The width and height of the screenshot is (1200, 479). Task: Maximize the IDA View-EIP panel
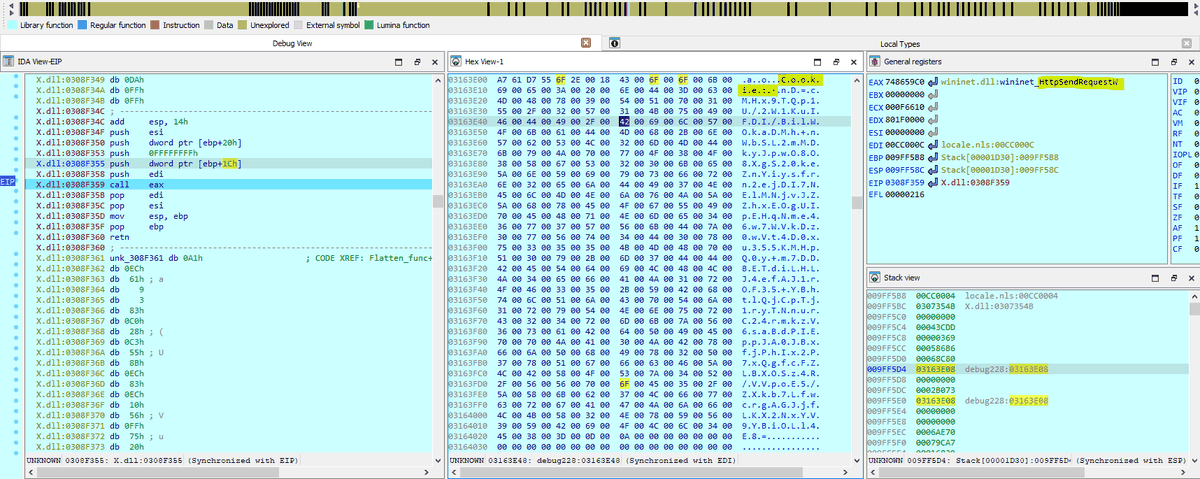click(x=398, y=62)
